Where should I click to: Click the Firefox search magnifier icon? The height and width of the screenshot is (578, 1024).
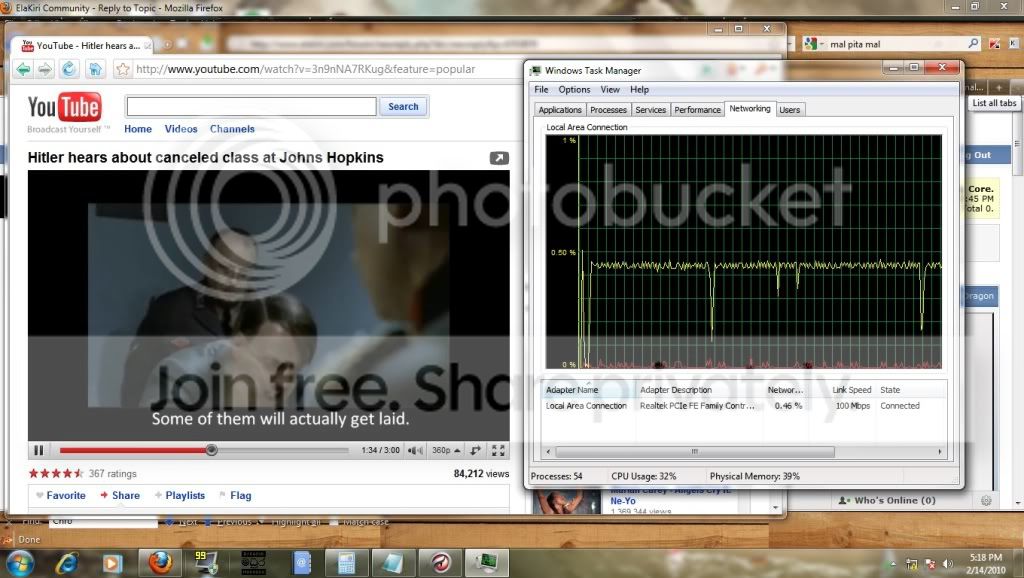point(973,44)
